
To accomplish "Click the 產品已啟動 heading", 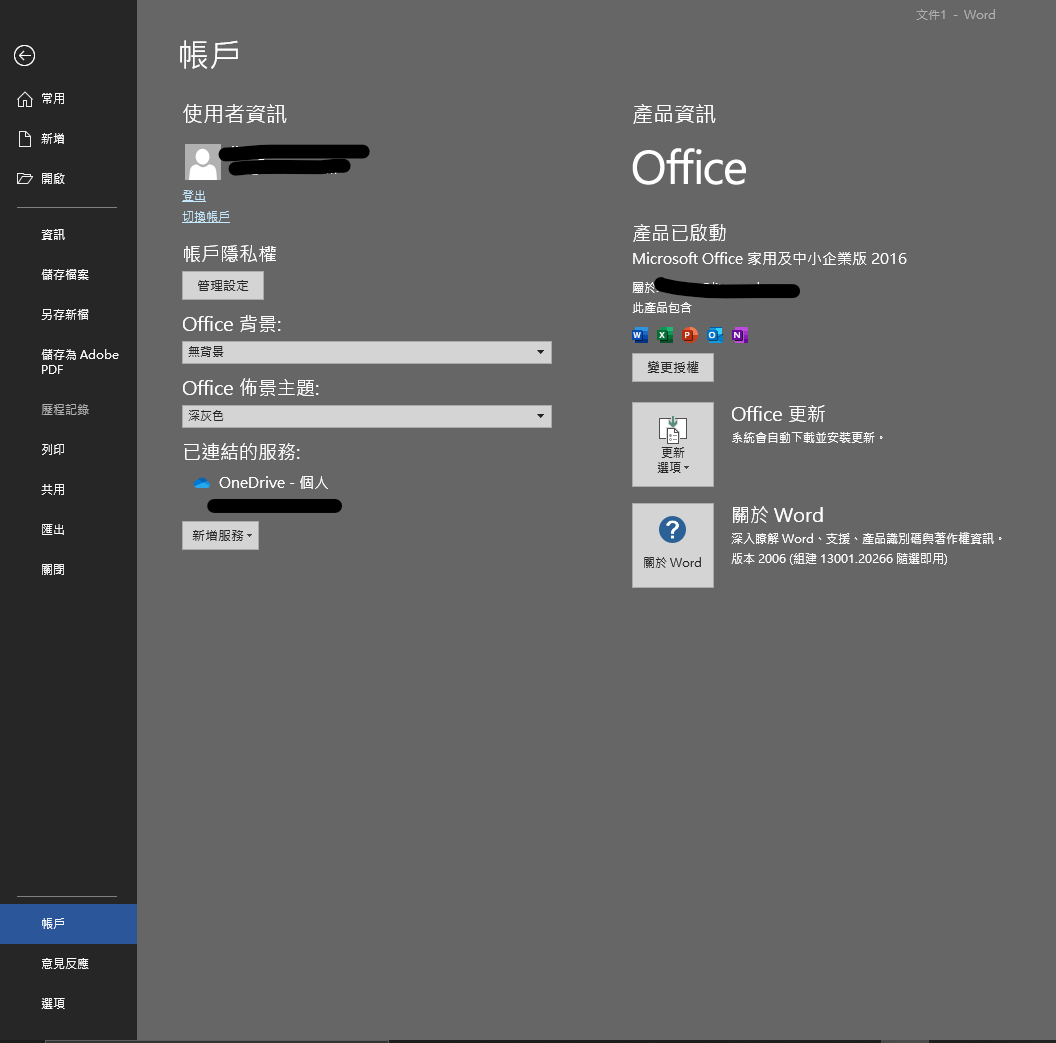I will pos(679,233).
